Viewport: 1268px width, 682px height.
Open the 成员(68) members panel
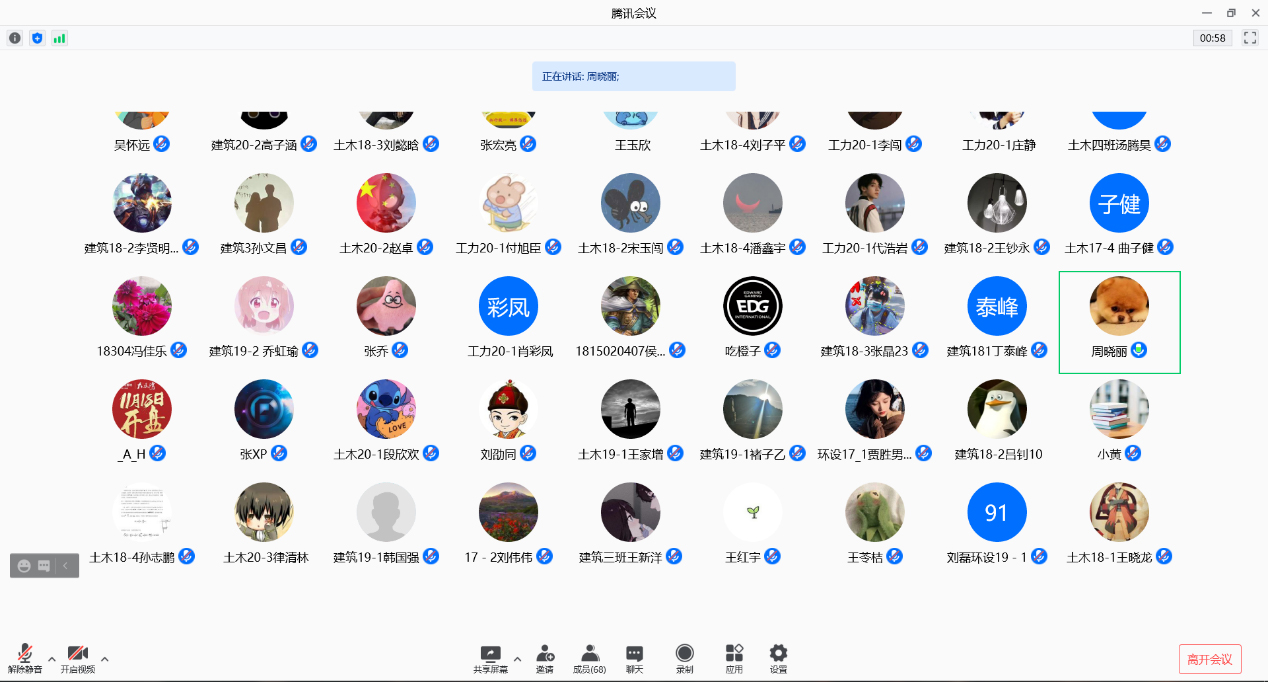pos(589,657)
